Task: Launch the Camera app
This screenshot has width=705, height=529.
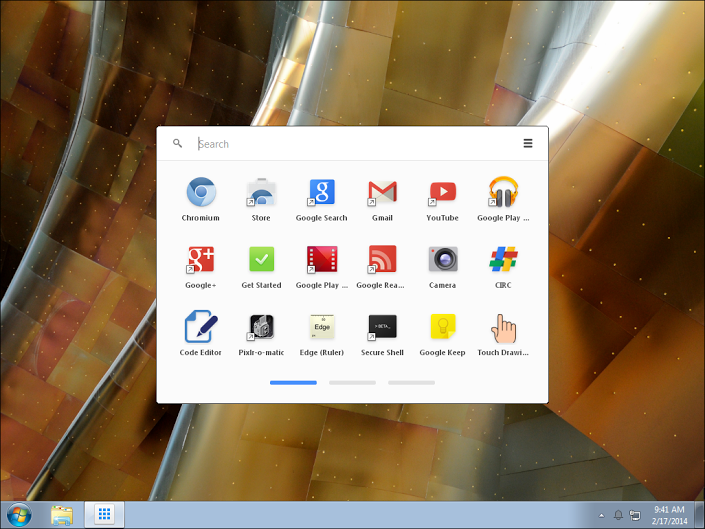Action: [x=442, y=259]
